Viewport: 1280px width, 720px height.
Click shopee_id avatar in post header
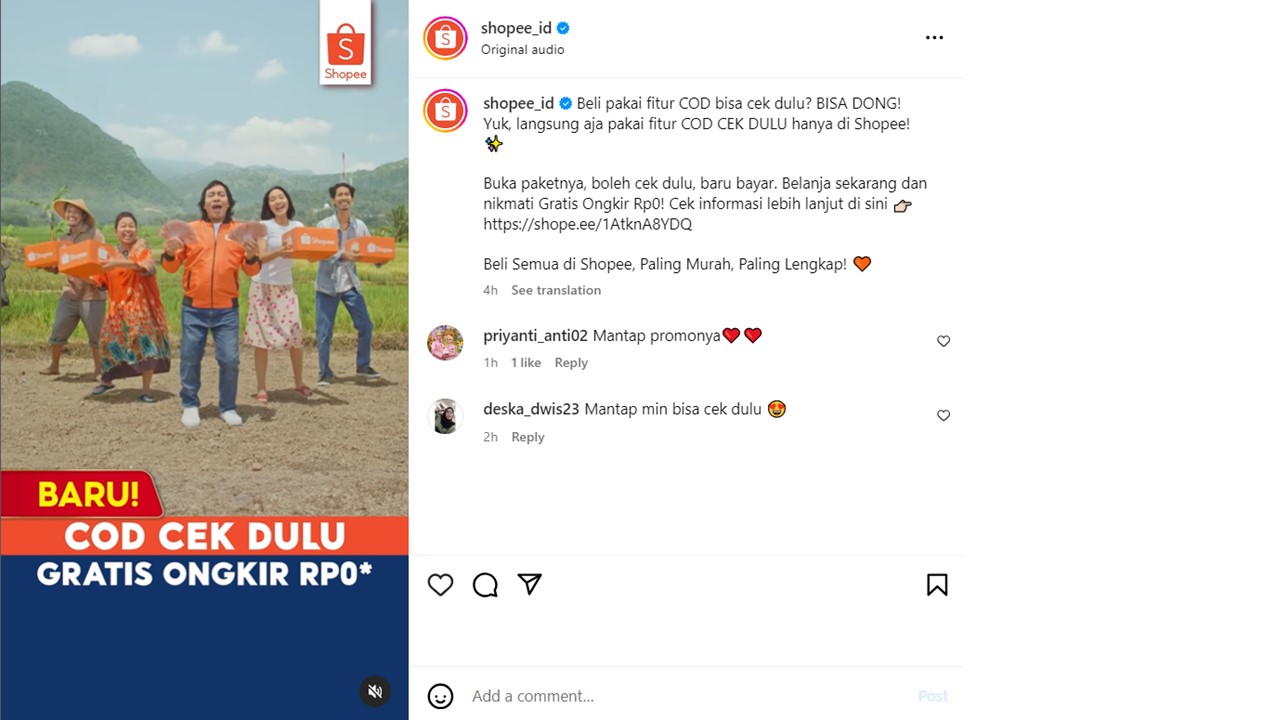pos(445,38)
